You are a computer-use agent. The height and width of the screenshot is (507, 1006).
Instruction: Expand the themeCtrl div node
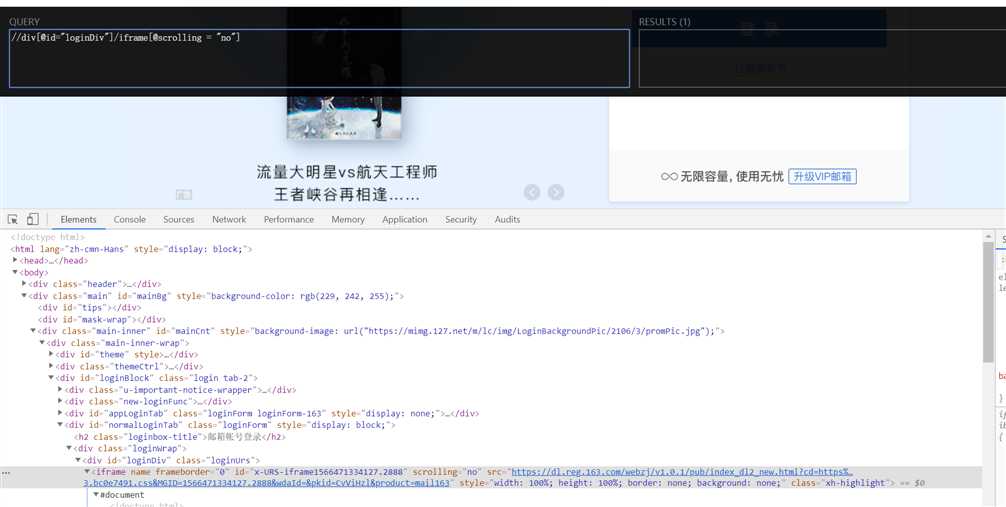[51, 366]
